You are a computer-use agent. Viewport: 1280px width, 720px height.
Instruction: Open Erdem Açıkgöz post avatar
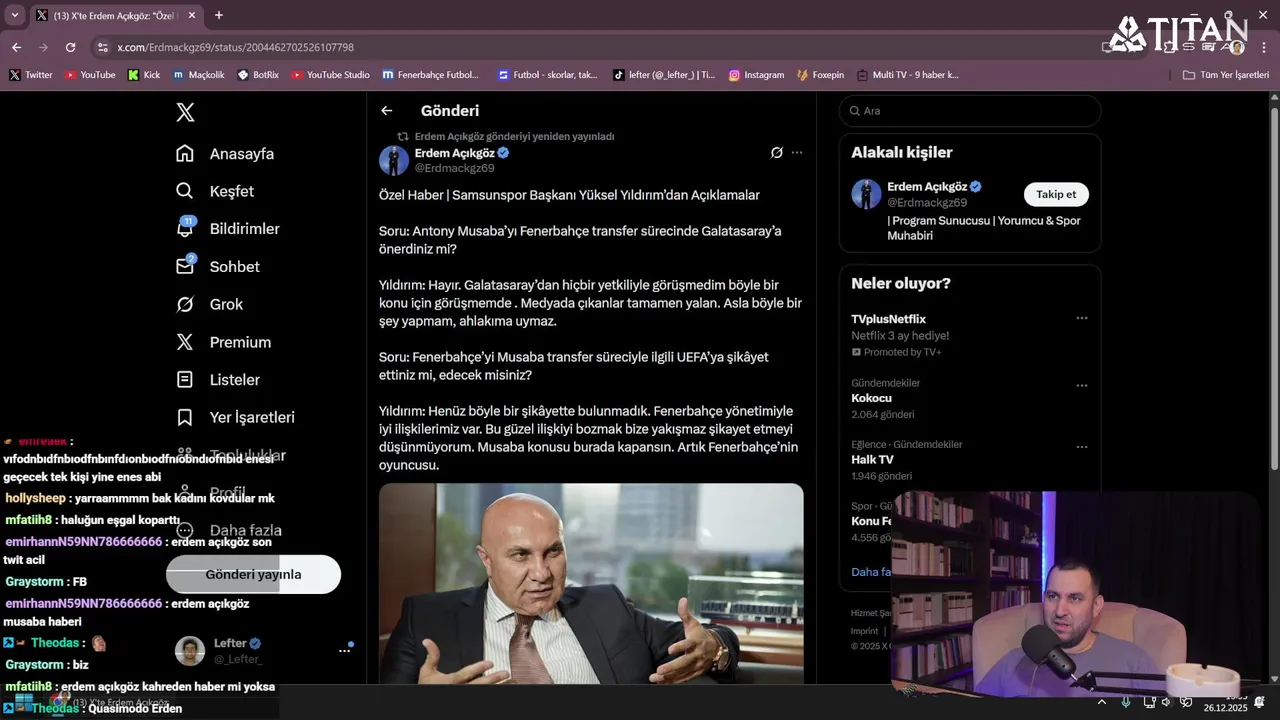[x=394, y=160]
